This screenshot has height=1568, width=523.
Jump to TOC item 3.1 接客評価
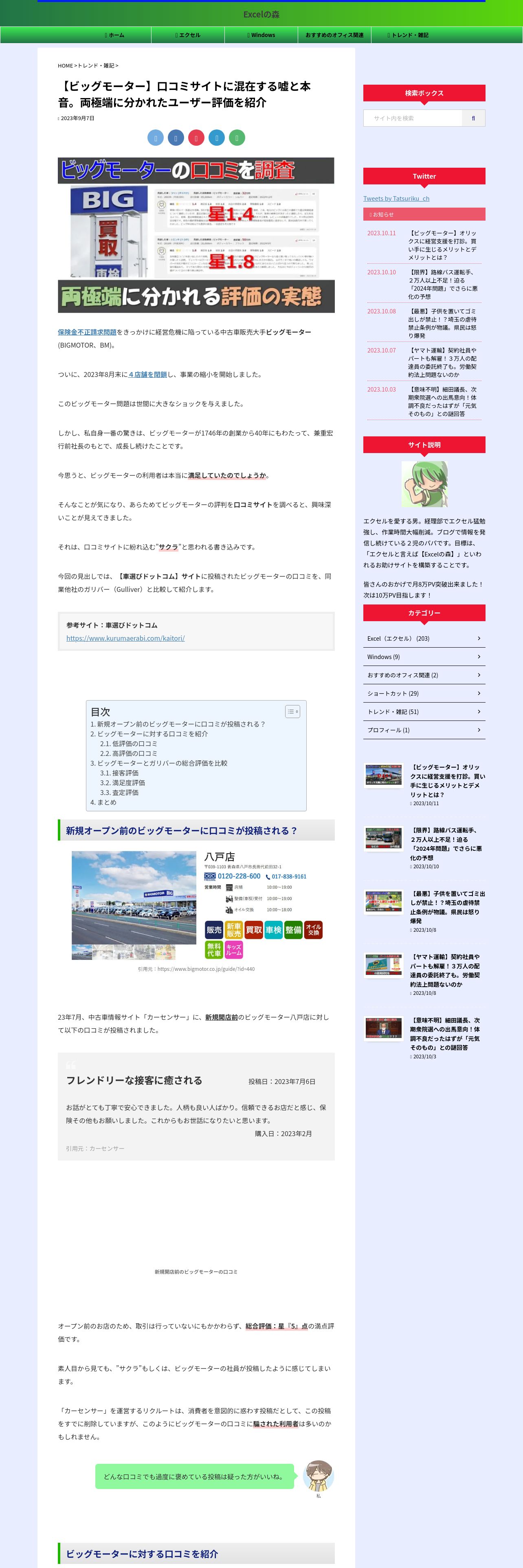pos(119,773)
